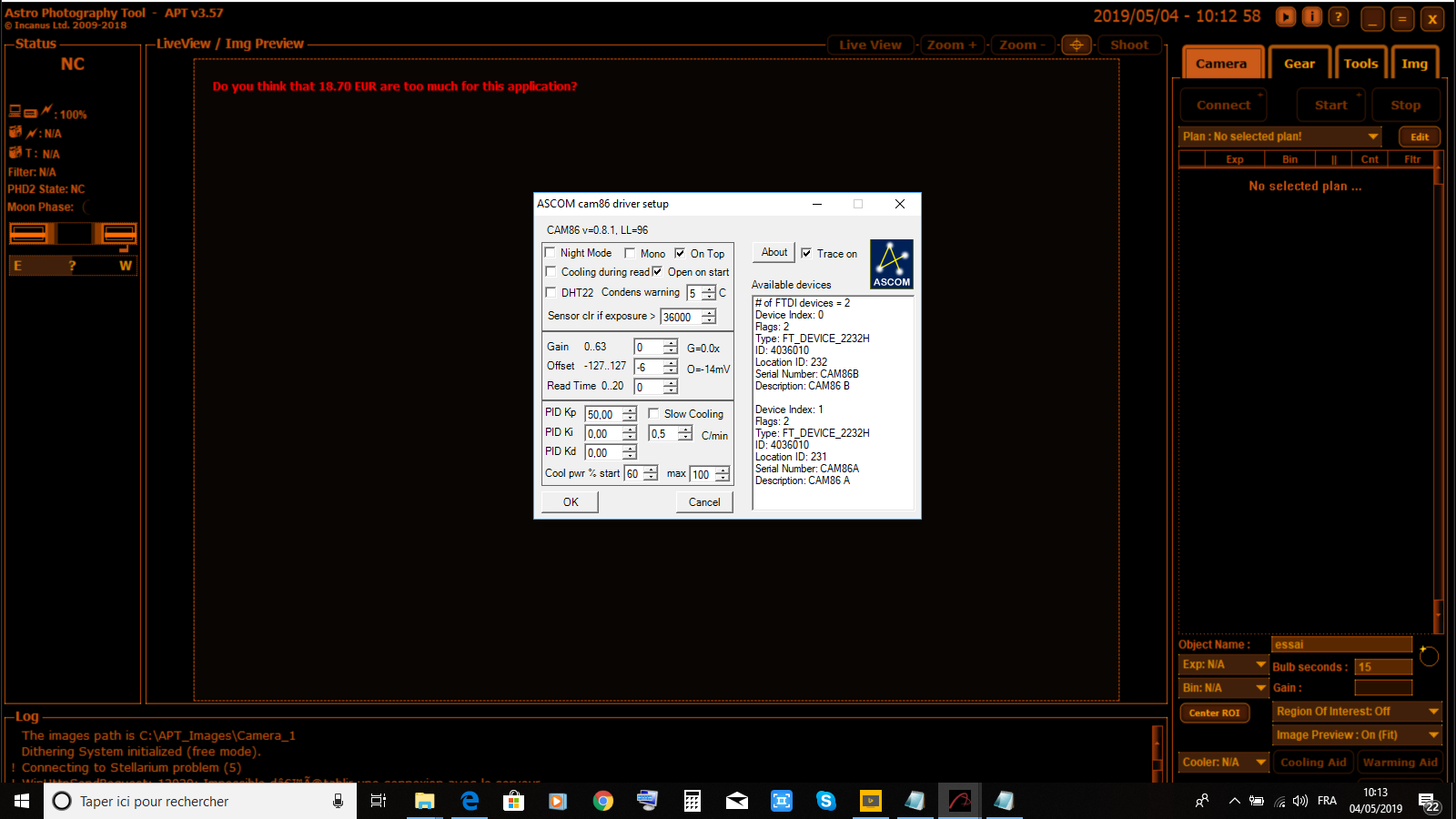The width and height of the screenshot is (1456, 819).
Task: Click the Connect camera button
Action: pyautogui.click(x=1223, y=105)
